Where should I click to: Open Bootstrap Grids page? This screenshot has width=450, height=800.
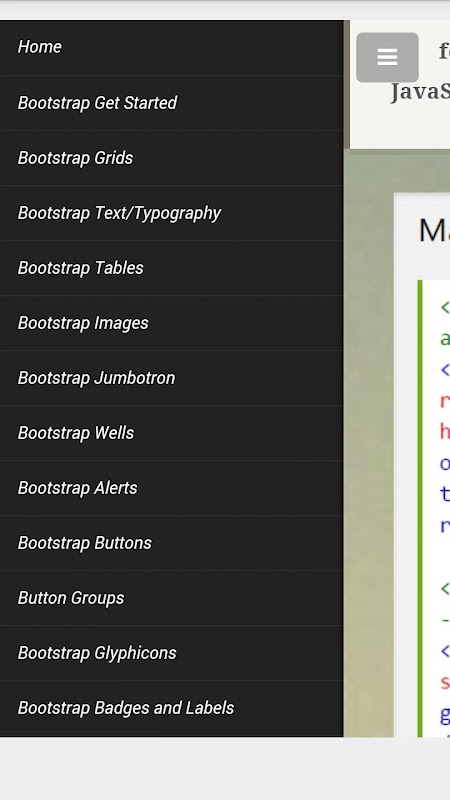tap(171, 158)
